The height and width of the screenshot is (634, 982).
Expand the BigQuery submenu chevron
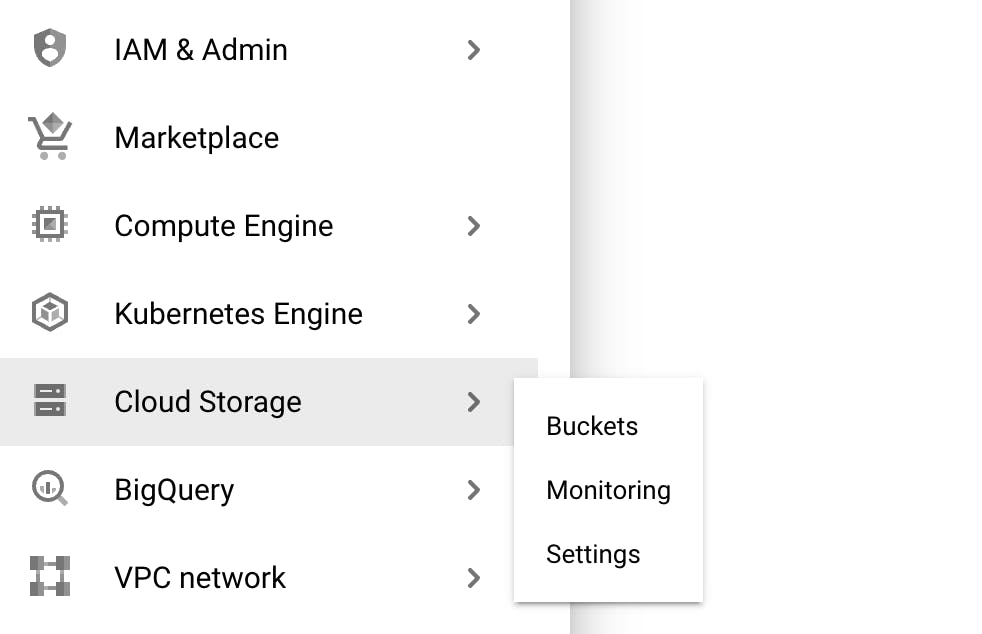click(x=474, y=489)
